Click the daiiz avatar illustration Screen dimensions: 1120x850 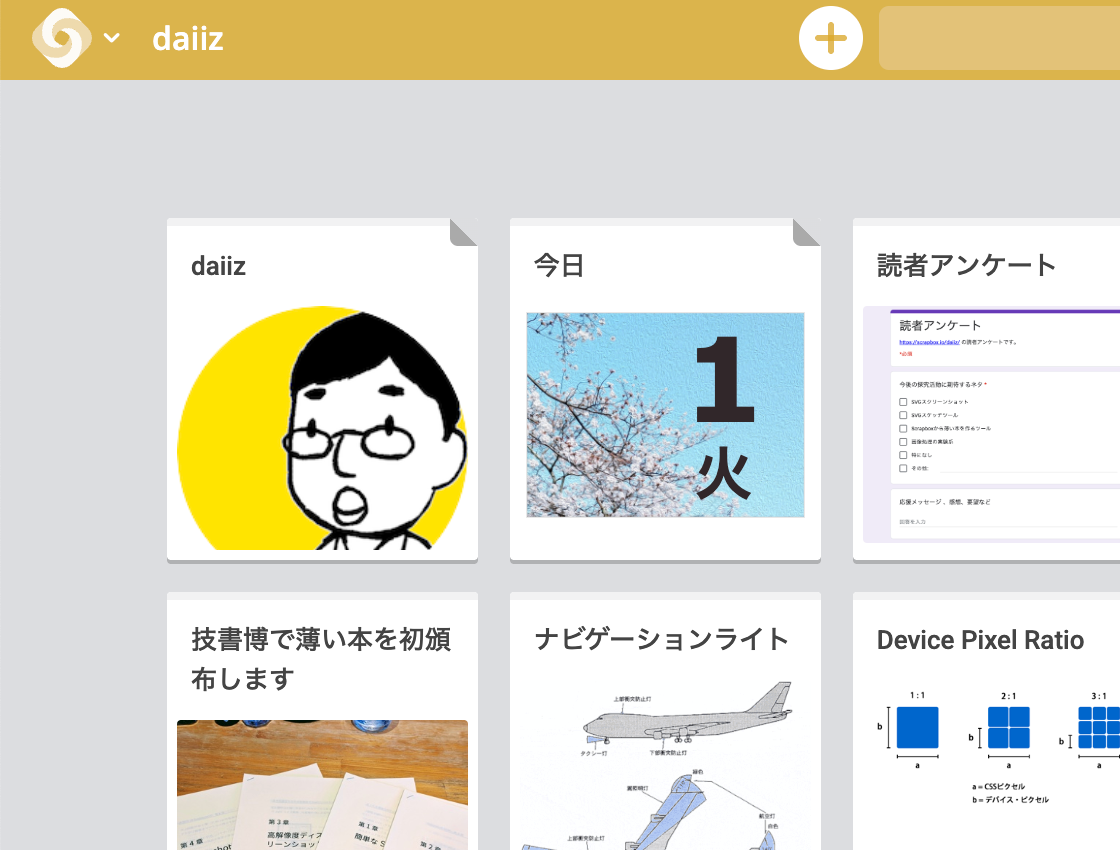[x=322, y=428]
